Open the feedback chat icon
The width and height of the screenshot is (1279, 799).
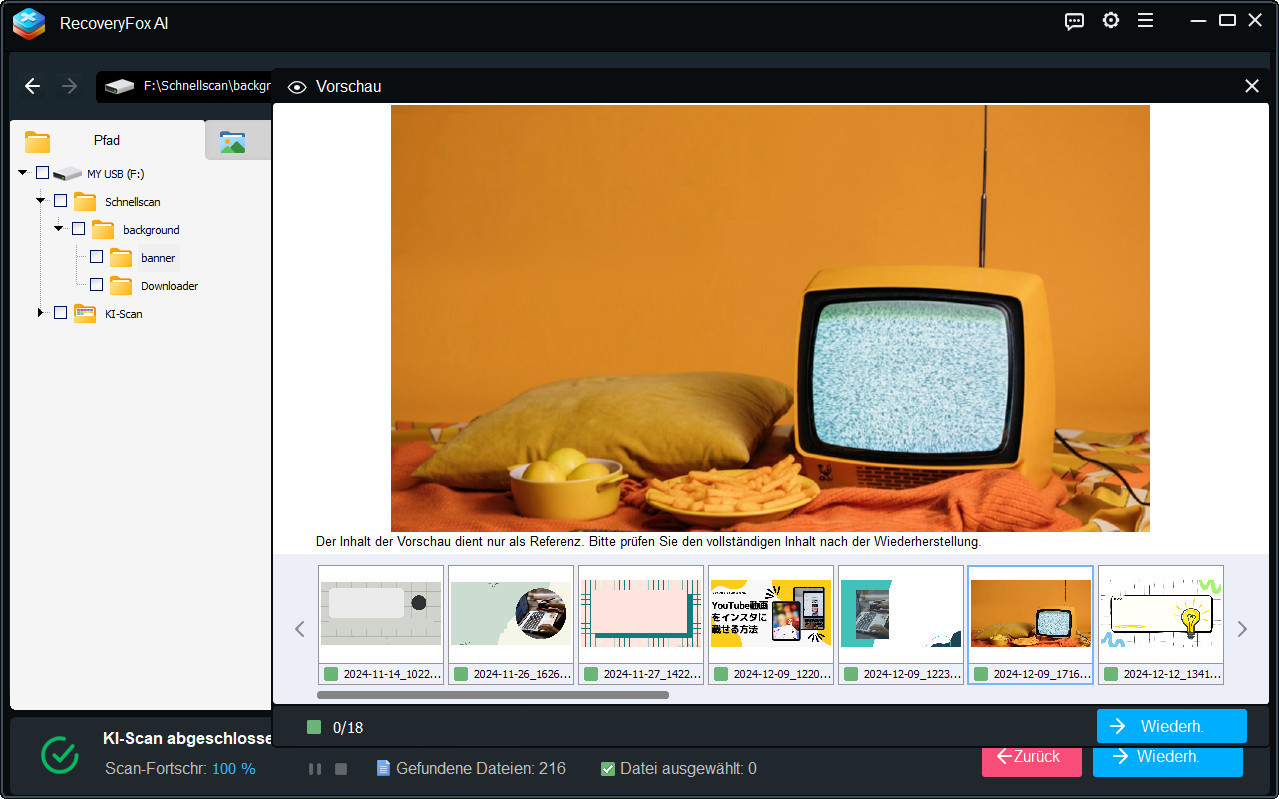pyautogui.click(x=1074, y=21)
